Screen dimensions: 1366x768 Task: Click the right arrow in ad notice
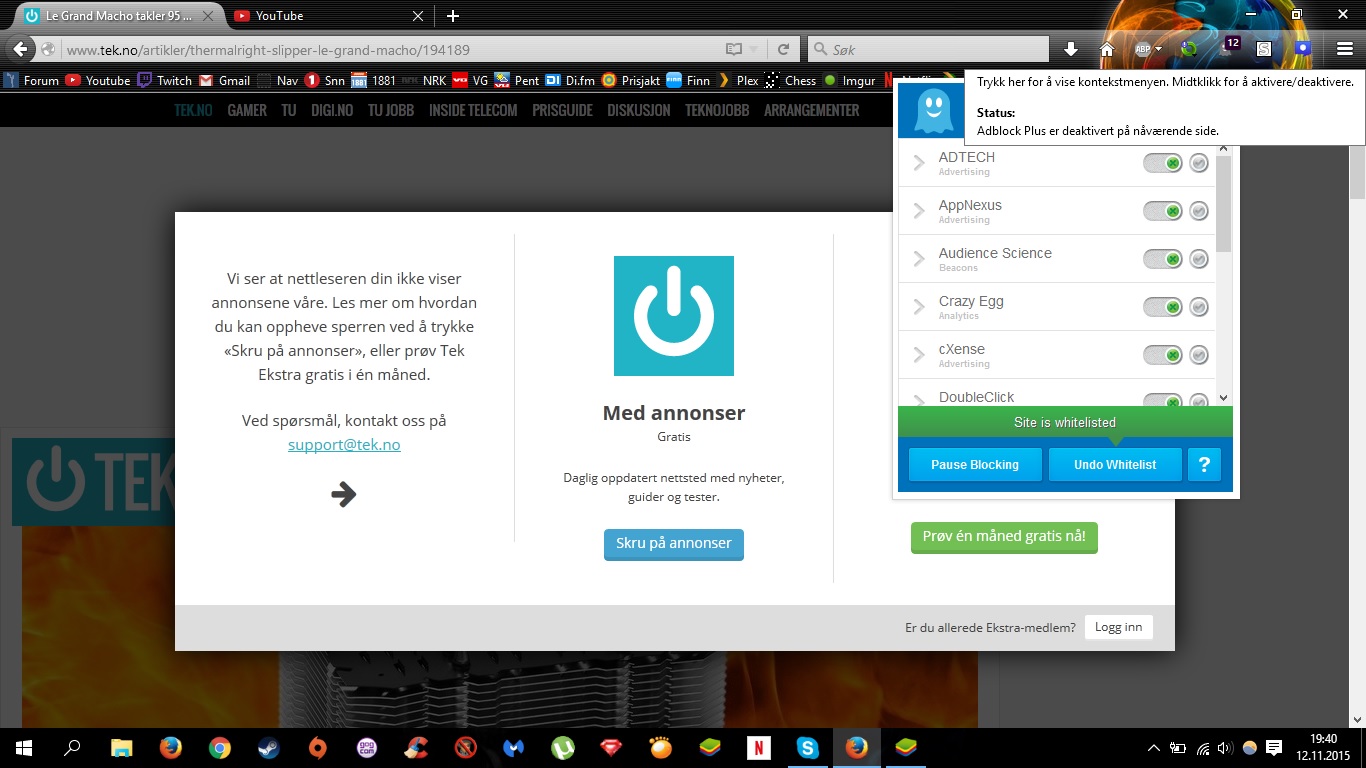tap(344, 494)
